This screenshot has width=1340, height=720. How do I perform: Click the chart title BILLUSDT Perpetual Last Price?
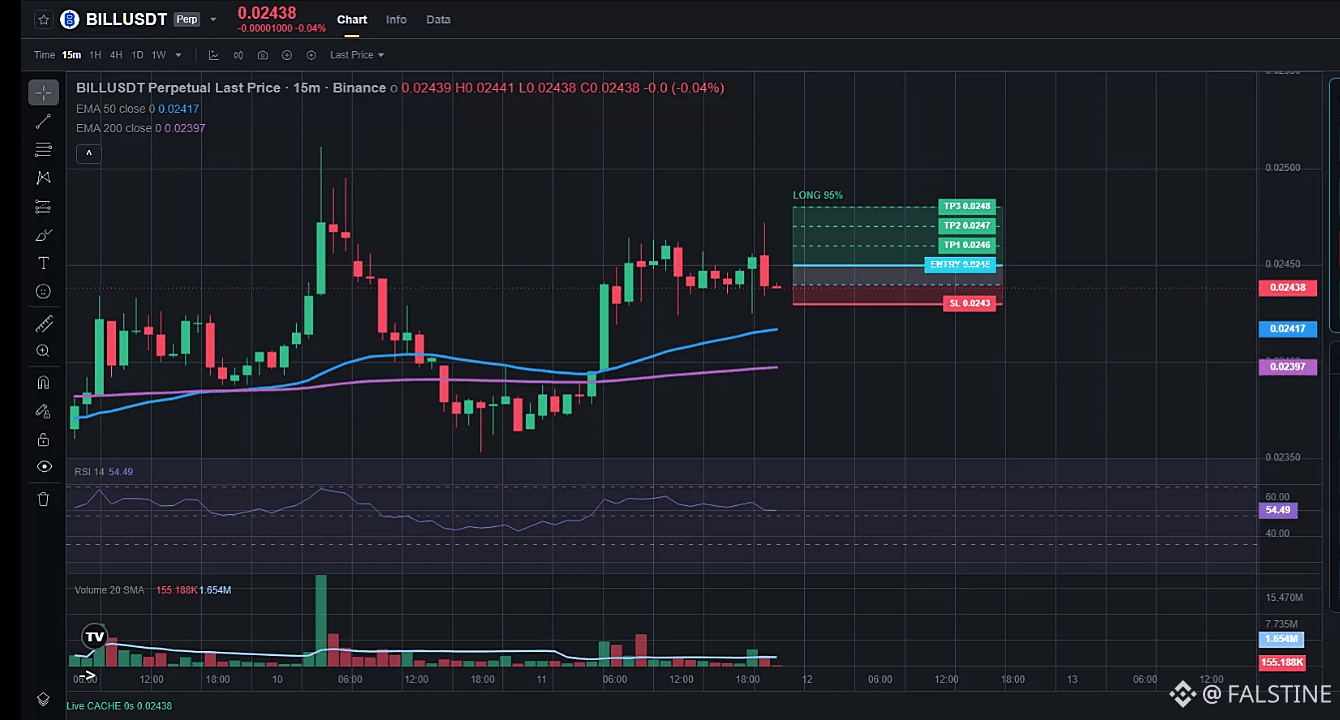point(178,88)
